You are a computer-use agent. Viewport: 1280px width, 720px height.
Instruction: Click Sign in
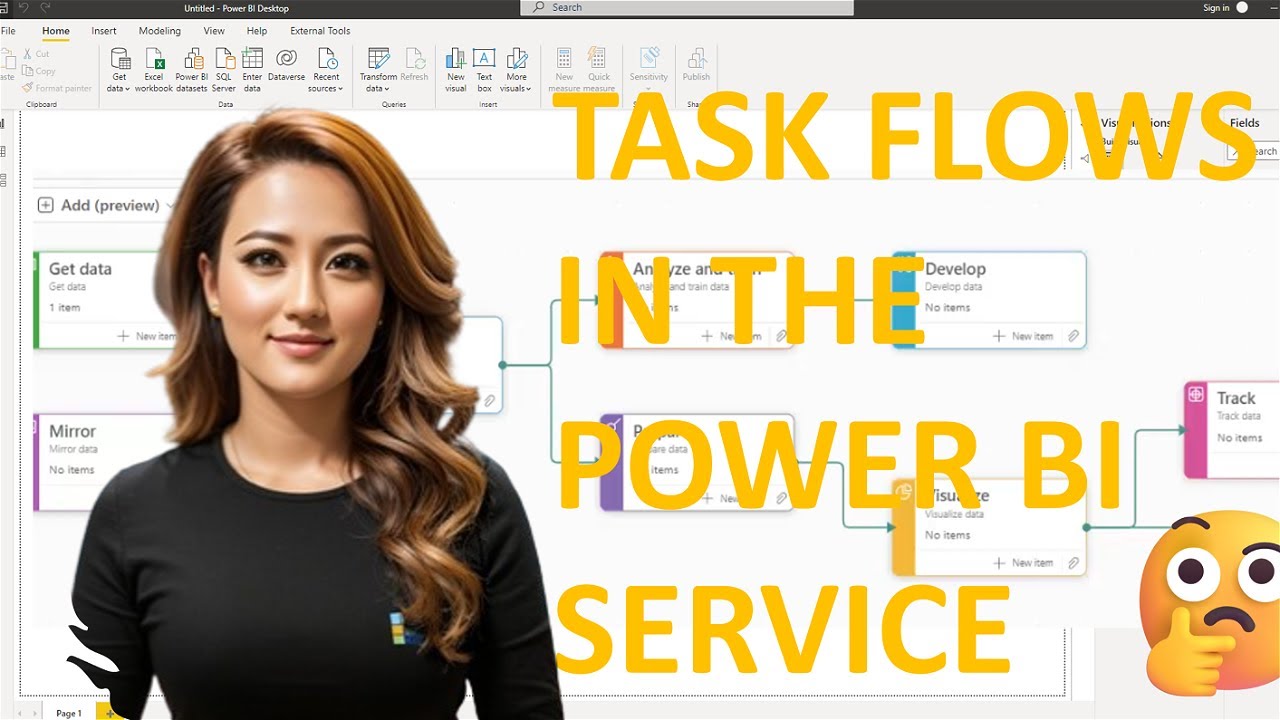(x=1216, y=7)
